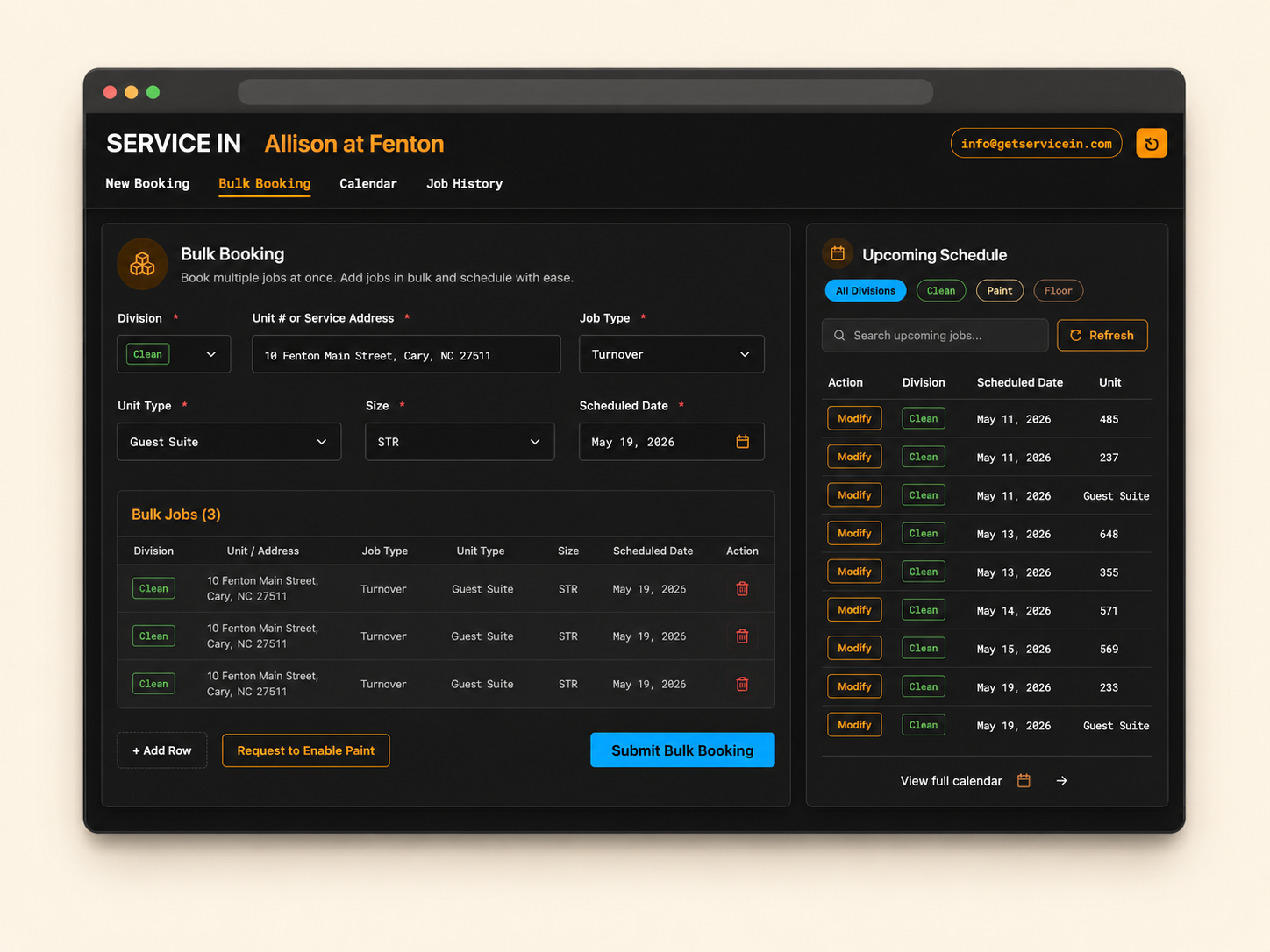This screenshot has width=1270, height=952.
Task: Click Request to Enable Paint
Action: tap(306, 750)
